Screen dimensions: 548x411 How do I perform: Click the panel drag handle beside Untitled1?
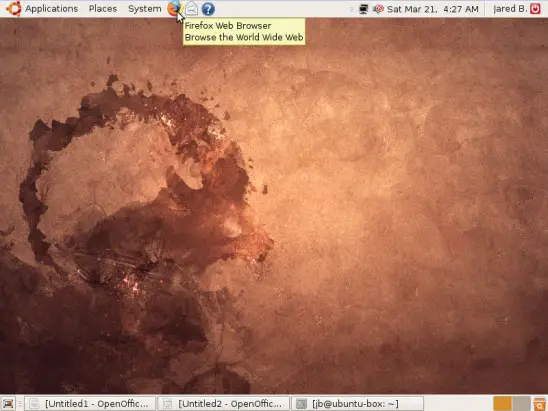[x=20, y=404]
